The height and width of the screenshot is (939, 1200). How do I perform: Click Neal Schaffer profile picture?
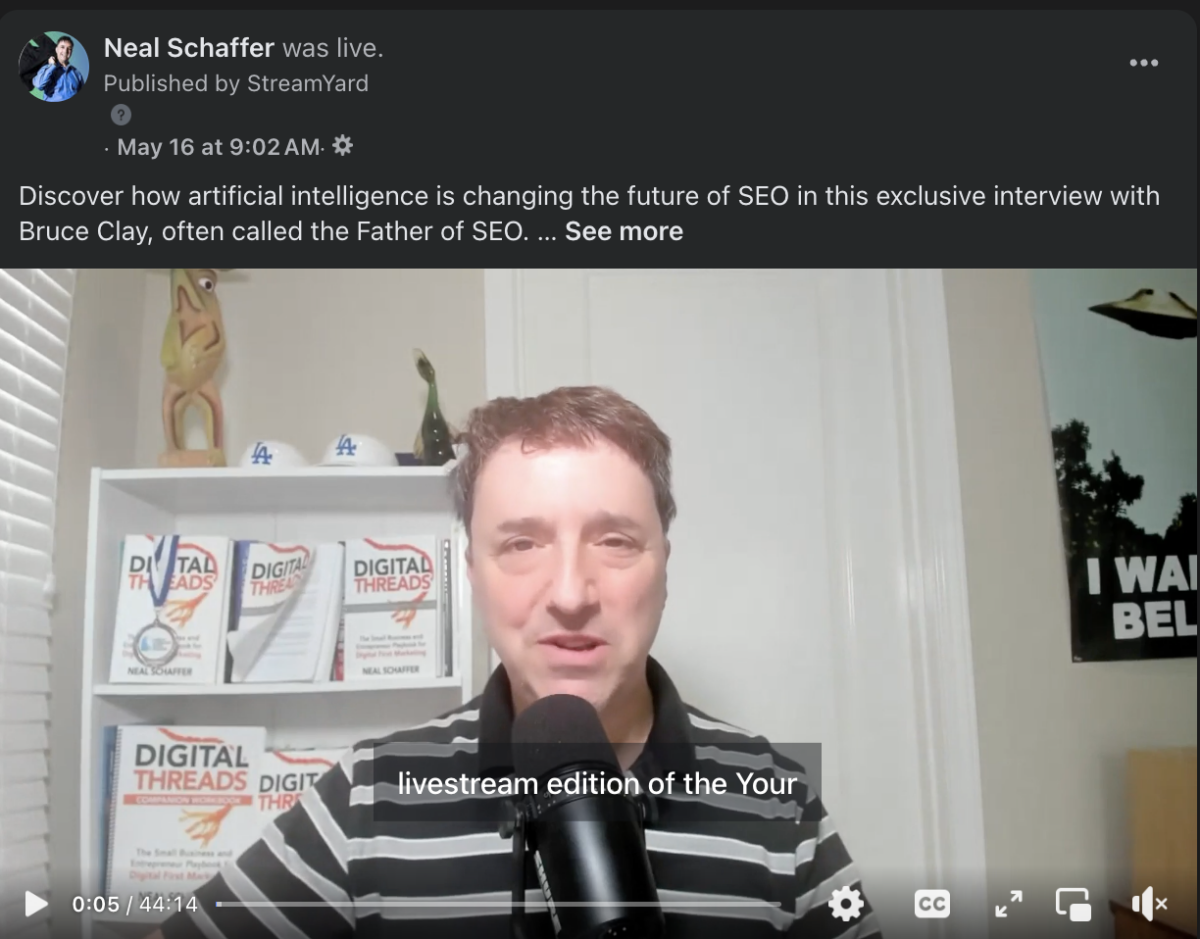pyautogui.click(x=54, y=66)
